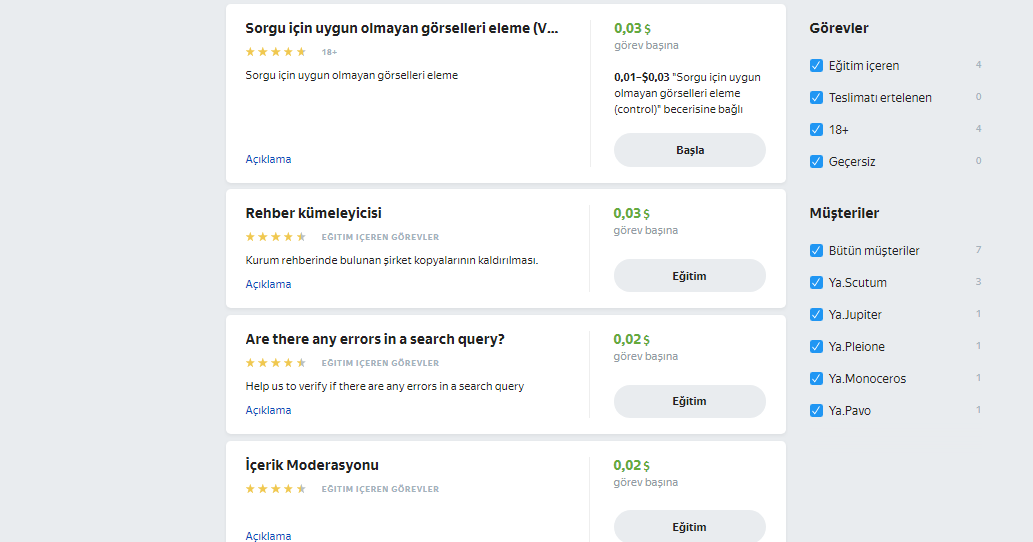Toggle the Ya.Pleione checkbox
This screenshot has height=542, width=1033.
816,346
